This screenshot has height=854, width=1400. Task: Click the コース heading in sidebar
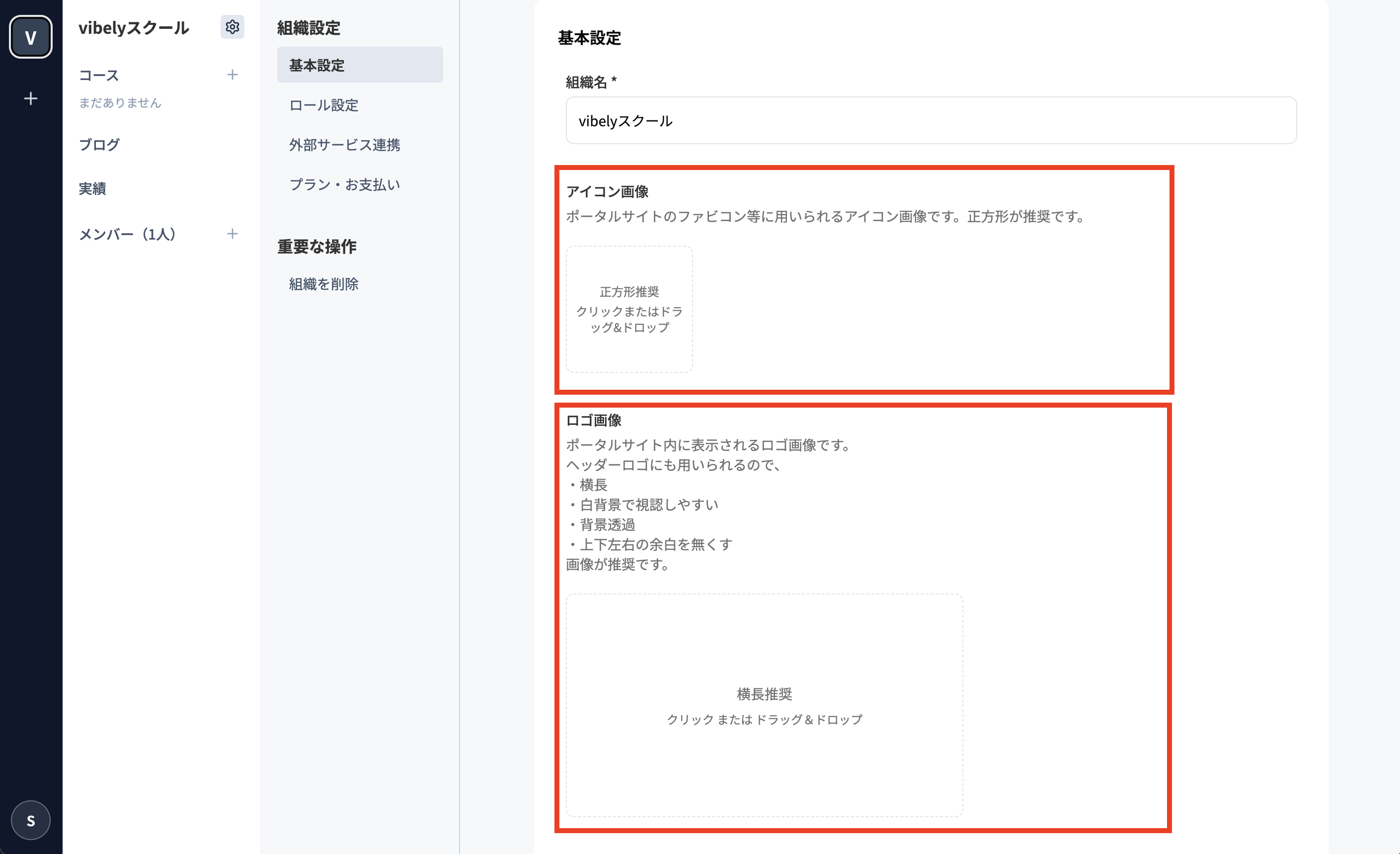[x=99, y=75]
